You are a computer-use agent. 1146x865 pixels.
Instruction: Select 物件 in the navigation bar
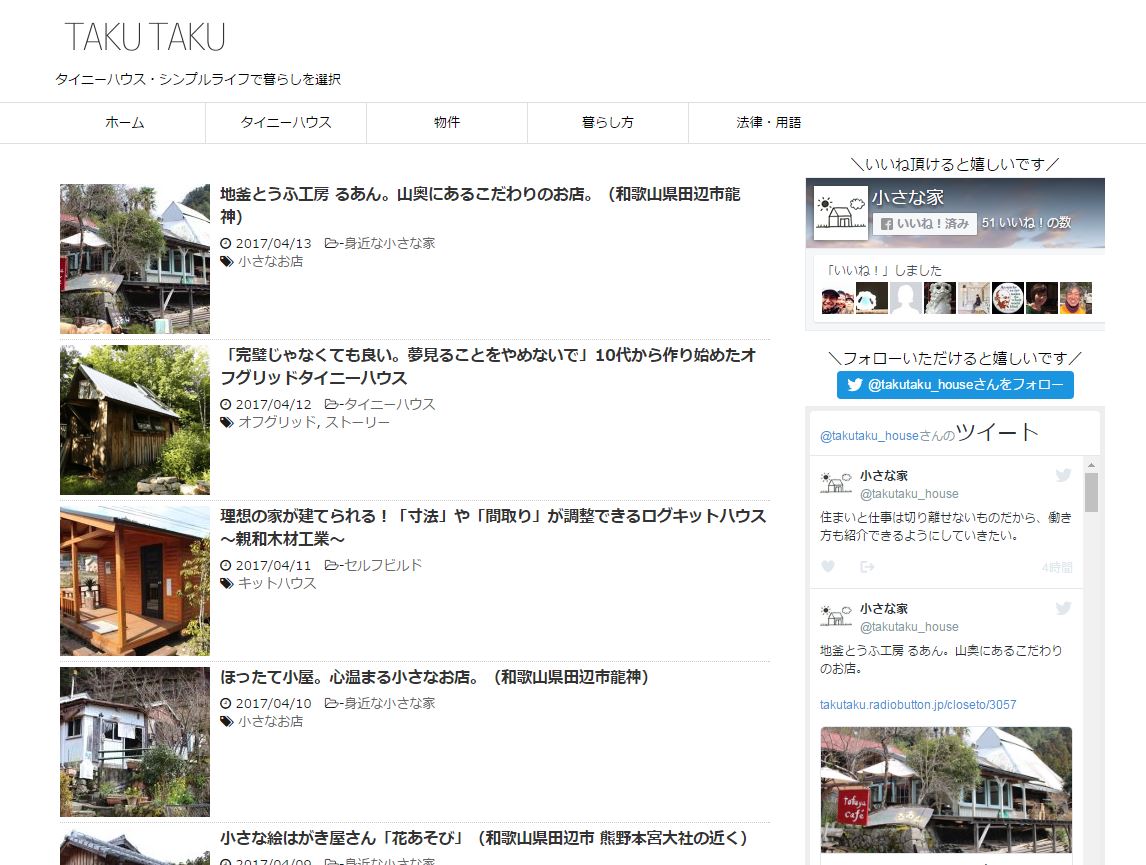[x=447, y=123]
